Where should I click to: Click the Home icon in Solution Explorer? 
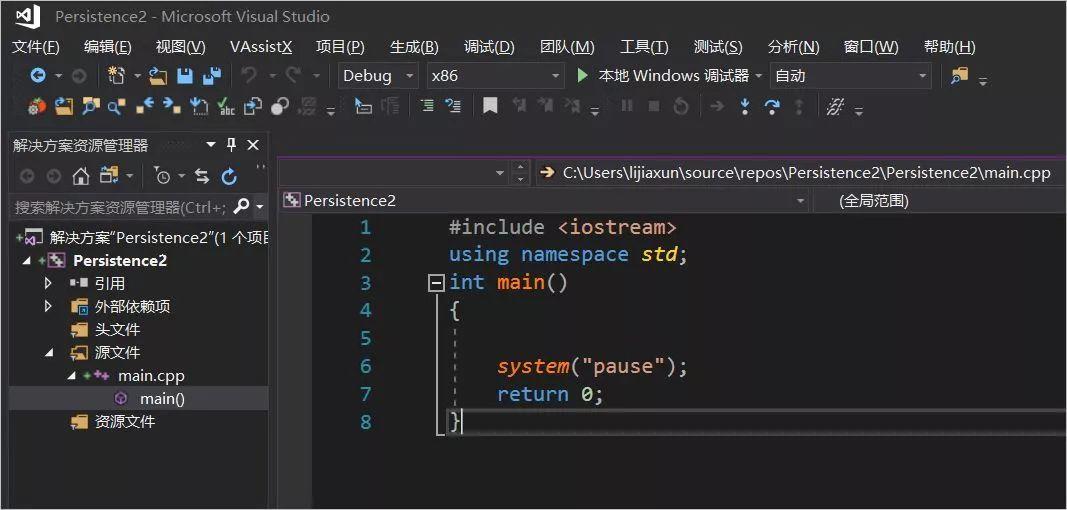[x=81, y=176]
